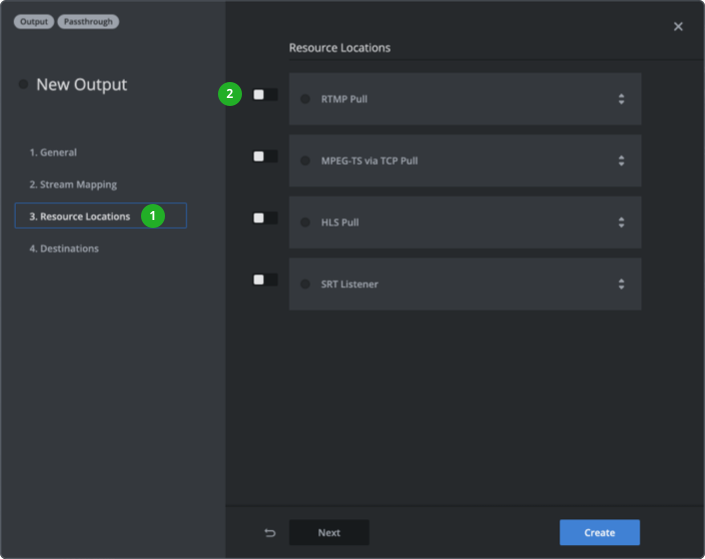The height and width of the screenshot is (559, 705).
Task: Go to step 1. General
Action: tap(53, 153)
